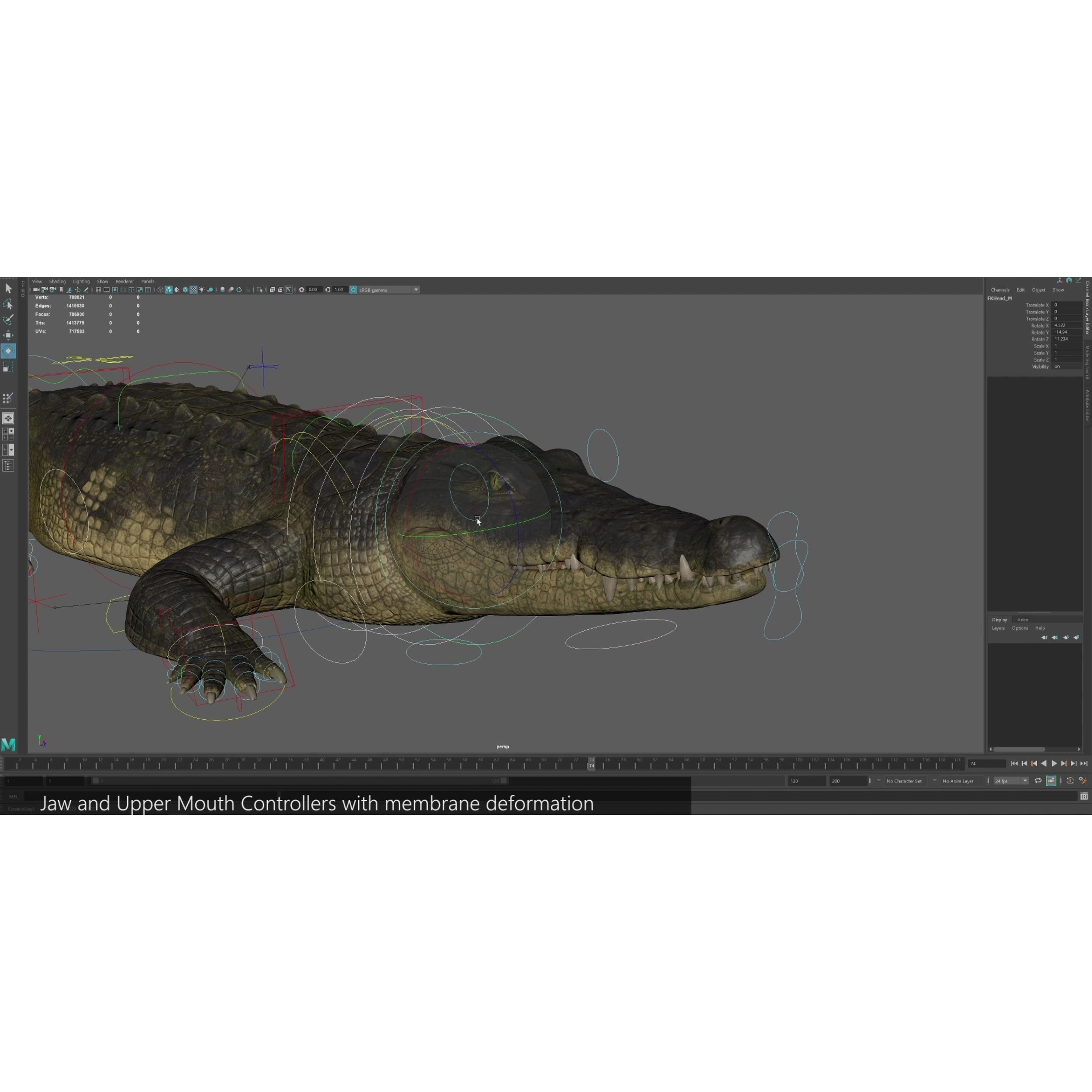Viewport: 1092px width, 1092px height.
Task: Click the outliner/persp layout icon
Action: point(8,466)
